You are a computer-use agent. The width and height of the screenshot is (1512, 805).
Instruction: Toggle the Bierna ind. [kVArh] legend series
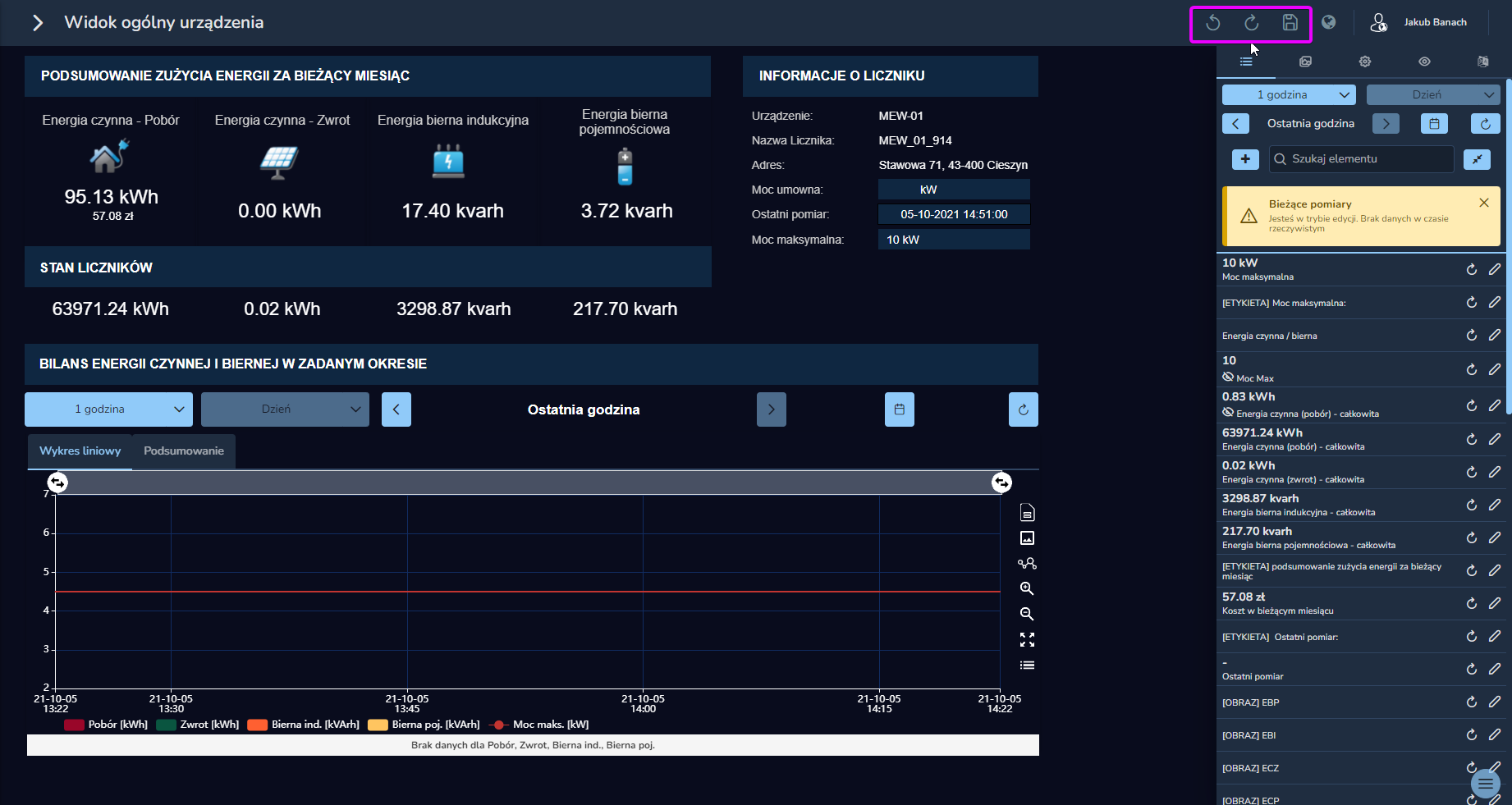(x=304, y=725)
